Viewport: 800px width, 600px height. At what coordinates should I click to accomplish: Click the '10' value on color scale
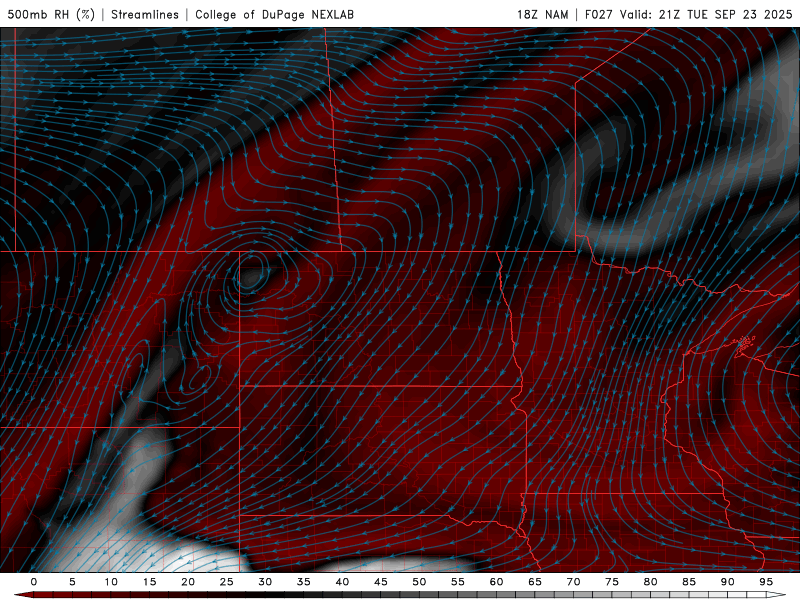[x=111, y=582]
